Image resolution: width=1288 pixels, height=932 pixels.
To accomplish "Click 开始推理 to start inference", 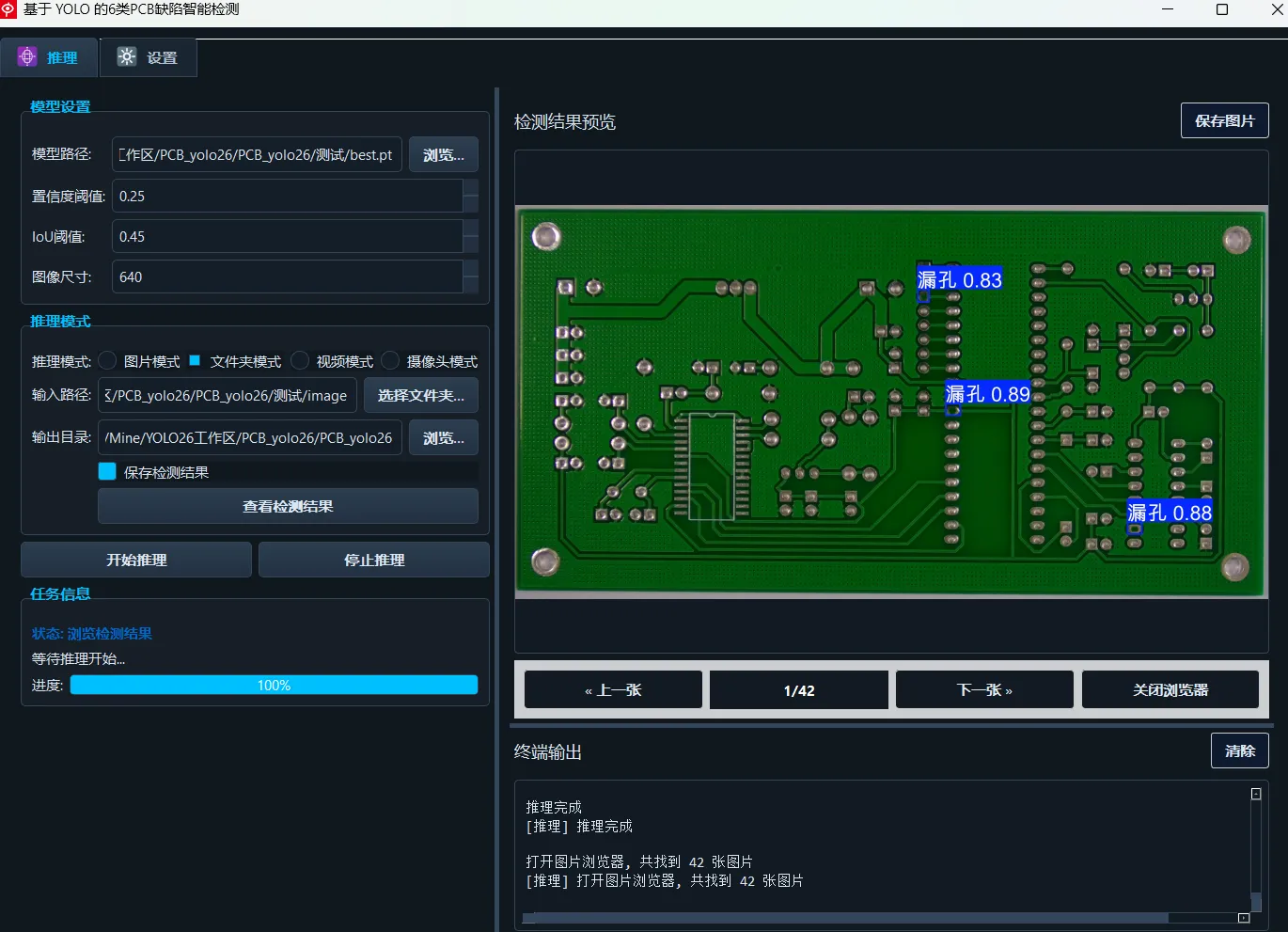I will click(x=136, y=560).
